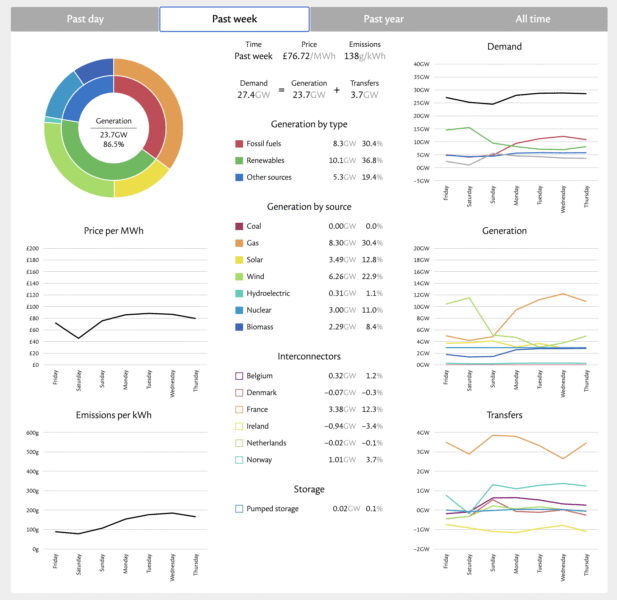
Task: Click the Generation donut chart center
Action: 113,128
